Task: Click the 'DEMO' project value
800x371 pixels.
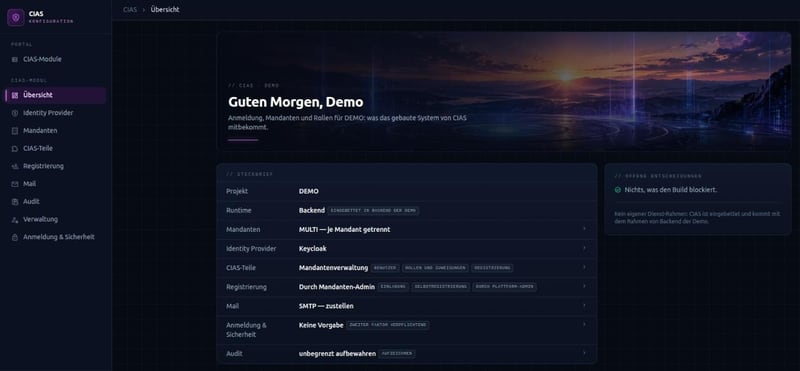Action: (x=308, y=191)
